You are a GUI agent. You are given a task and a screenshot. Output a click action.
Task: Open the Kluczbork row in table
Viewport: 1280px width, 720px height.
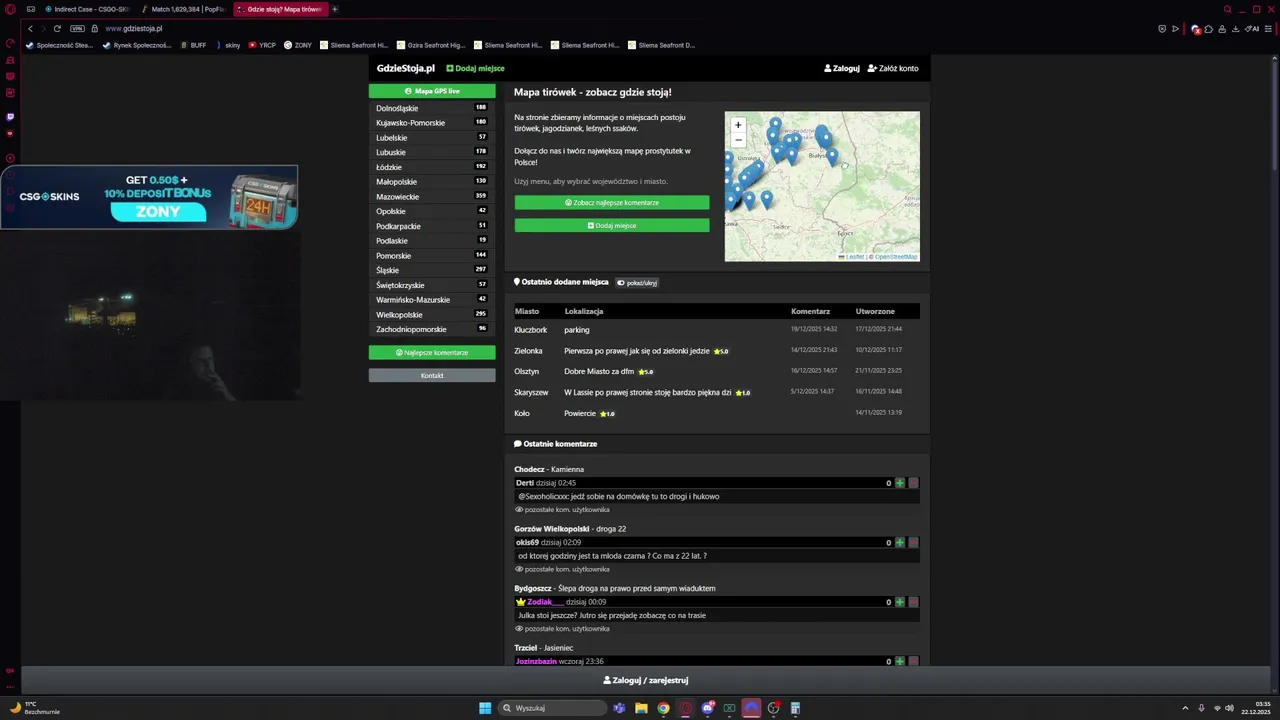tap(717, 330)
